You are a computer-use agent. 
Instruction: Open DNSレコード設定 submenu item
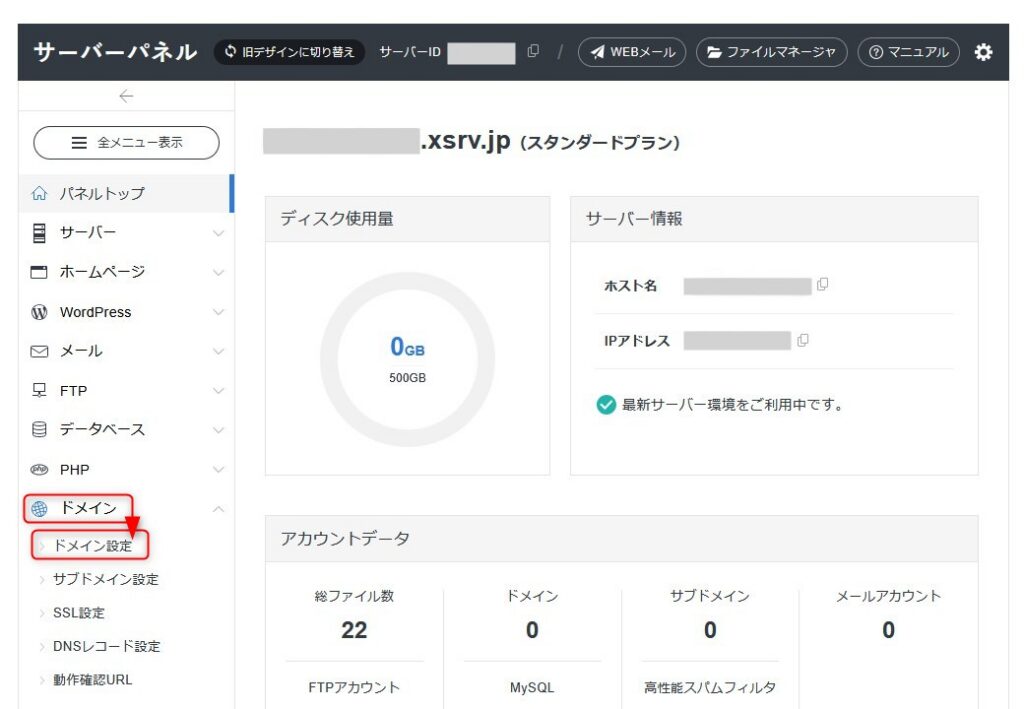tap(106, 646)
